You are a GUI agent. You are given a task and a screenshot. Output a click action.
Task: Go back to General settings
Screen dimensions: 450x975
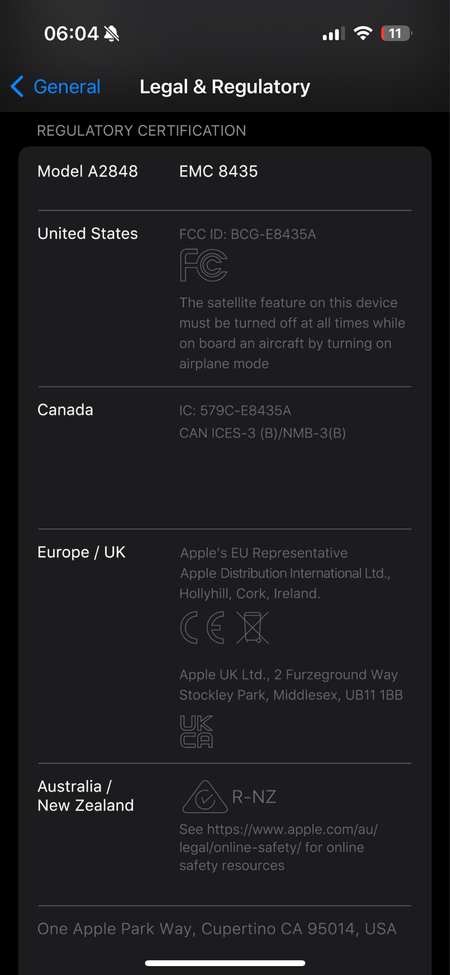pos(55,87)
